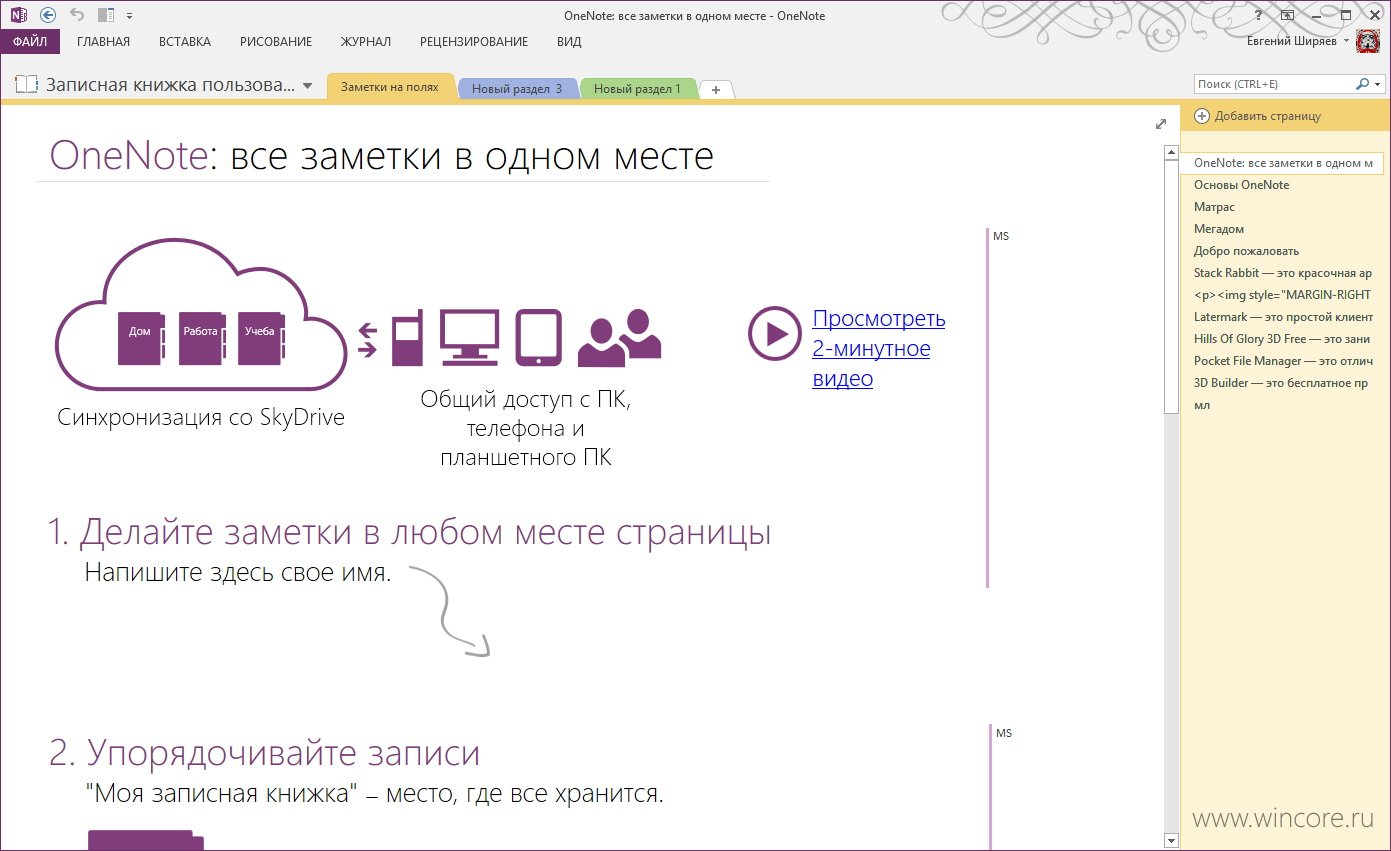Open the Просмотреть 2-минутное видео link
This screenshot has height=851, width=1391.
879,348
